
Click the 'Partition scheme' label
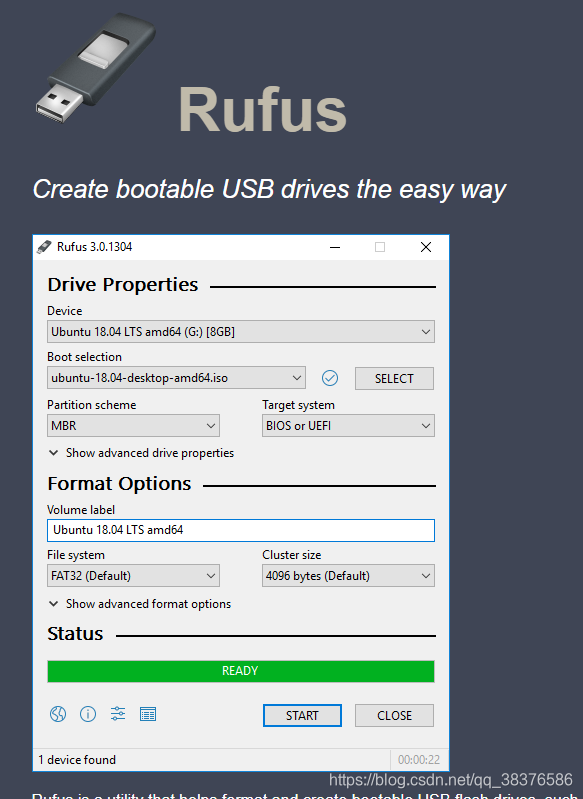click(x=92, y=405)
